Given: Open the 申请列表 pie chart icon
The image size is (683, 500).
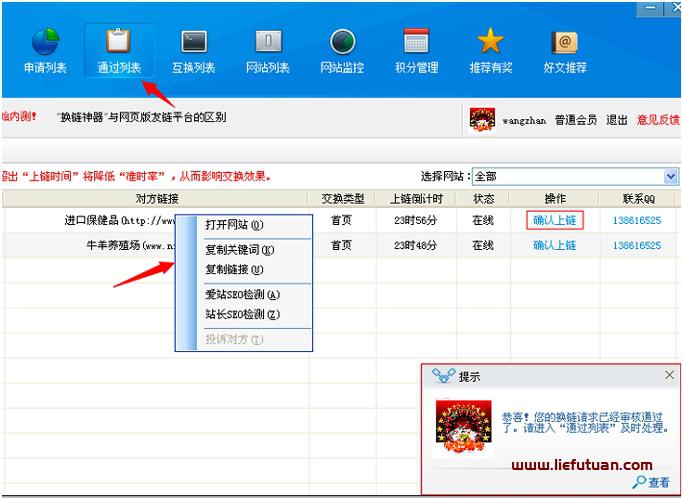Looking at the screenshot, I should 45,41.
